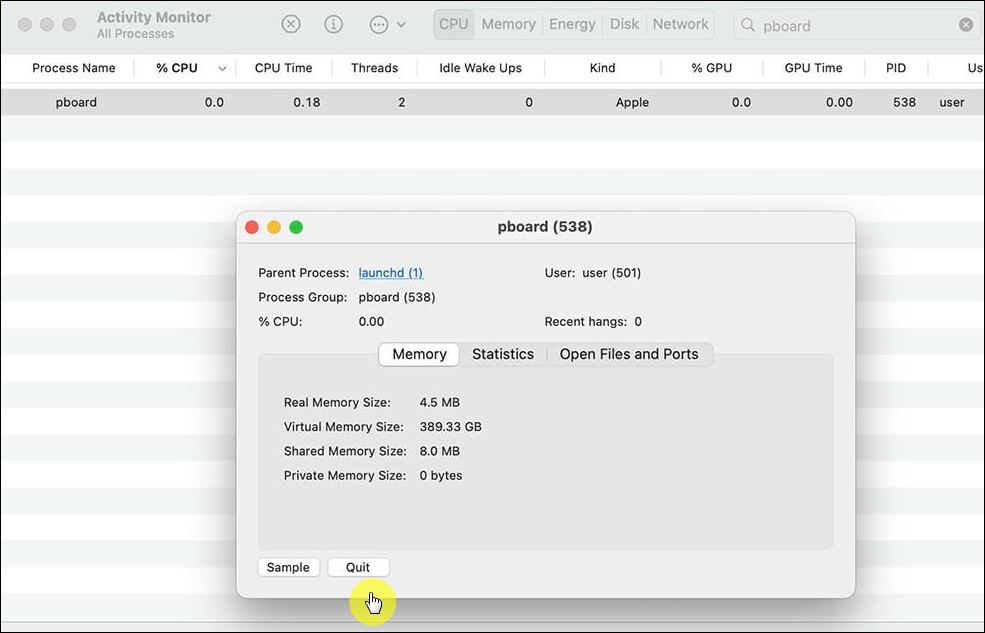Click the 0 bytes private memory value
Screen dimensions: 985x633
[x=441, y=476]
